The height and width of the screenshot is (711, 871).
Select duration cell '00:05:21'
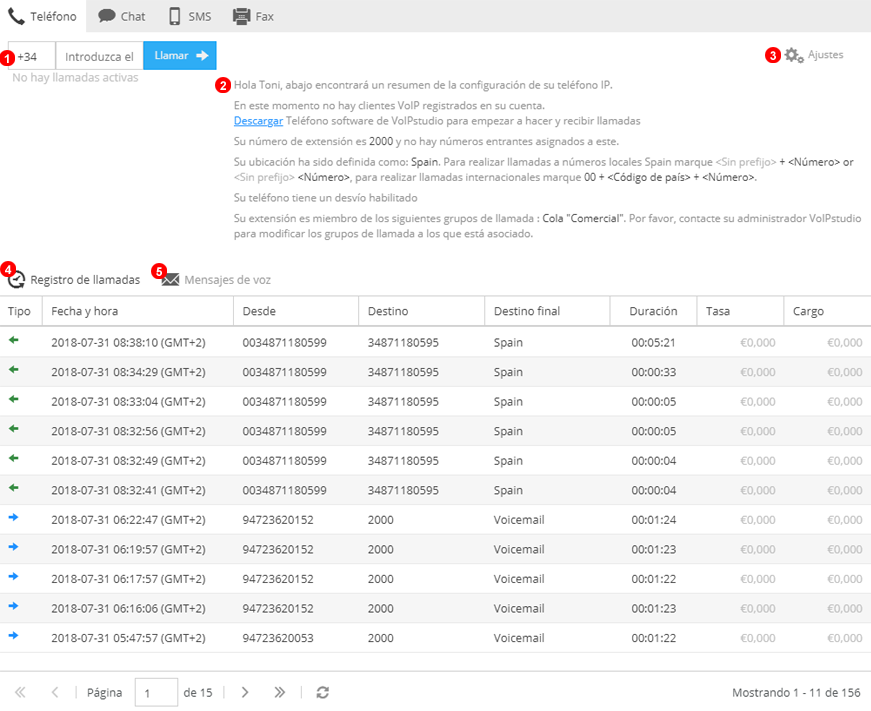(653, 343)
